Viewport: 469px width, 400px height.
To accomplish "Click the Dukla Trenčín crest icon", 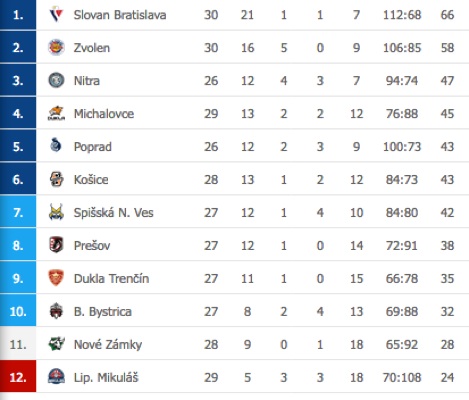I will [56, 278].
